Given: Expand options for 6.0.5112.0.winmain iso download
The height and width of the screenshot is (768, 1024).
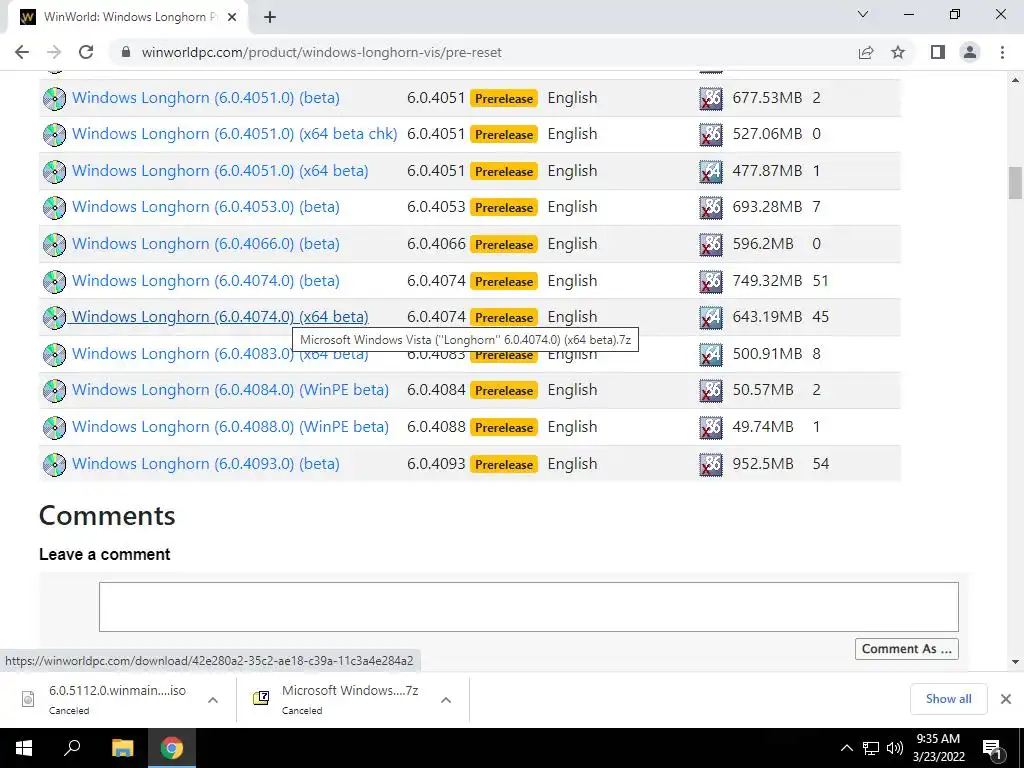Looking at the screenshot, I should [x=212, y=700].
